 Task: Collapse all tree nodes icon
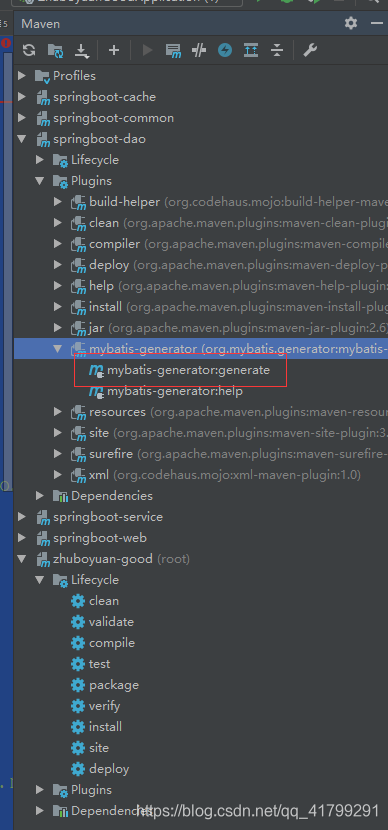[277, 50]
